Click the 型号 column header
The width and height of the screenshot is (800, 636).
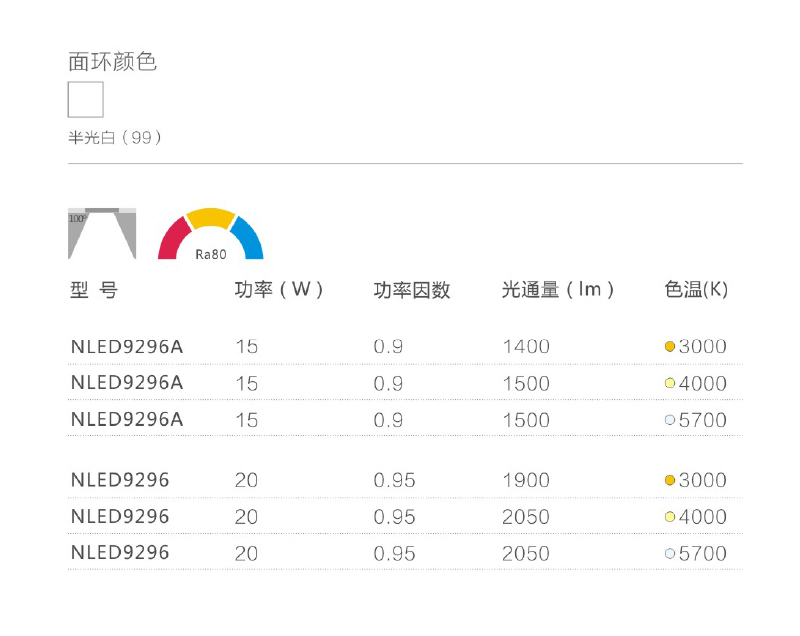[x=94, y=290]
